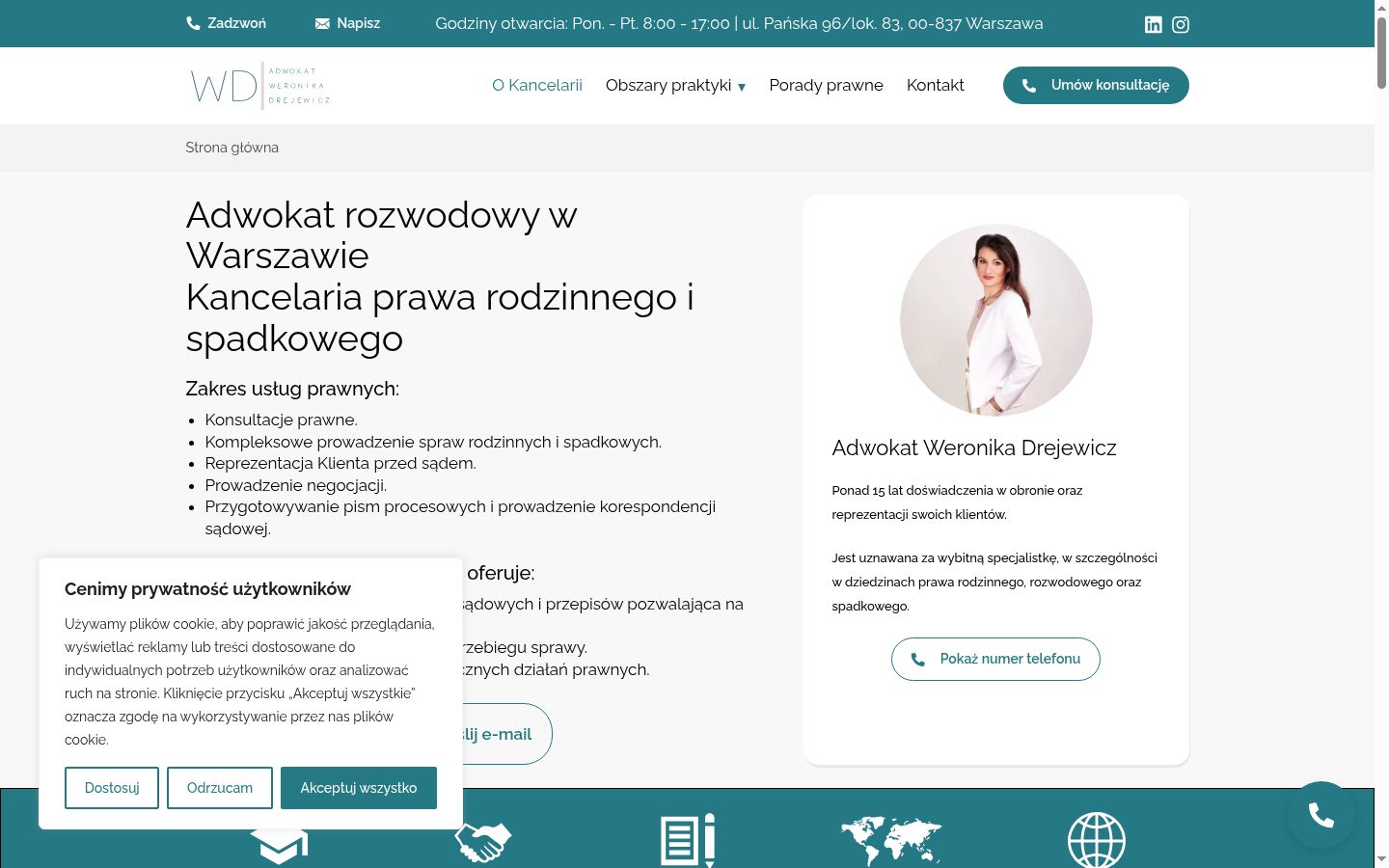The width and height of the screenshot is (1389, 868).
Task: Open the Instagram icon in top bar
Action: tap(1181, 24)
